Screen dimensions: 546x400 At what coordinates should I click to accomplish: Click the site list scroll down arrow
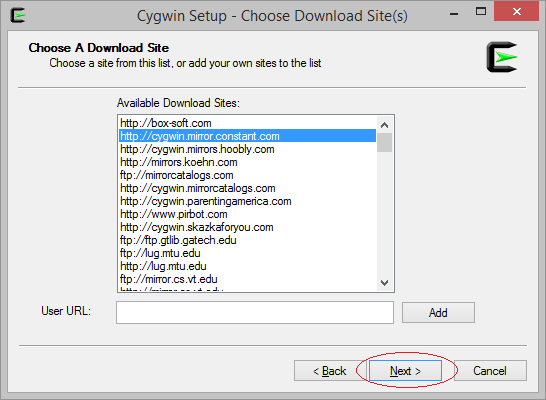point(384,282)
